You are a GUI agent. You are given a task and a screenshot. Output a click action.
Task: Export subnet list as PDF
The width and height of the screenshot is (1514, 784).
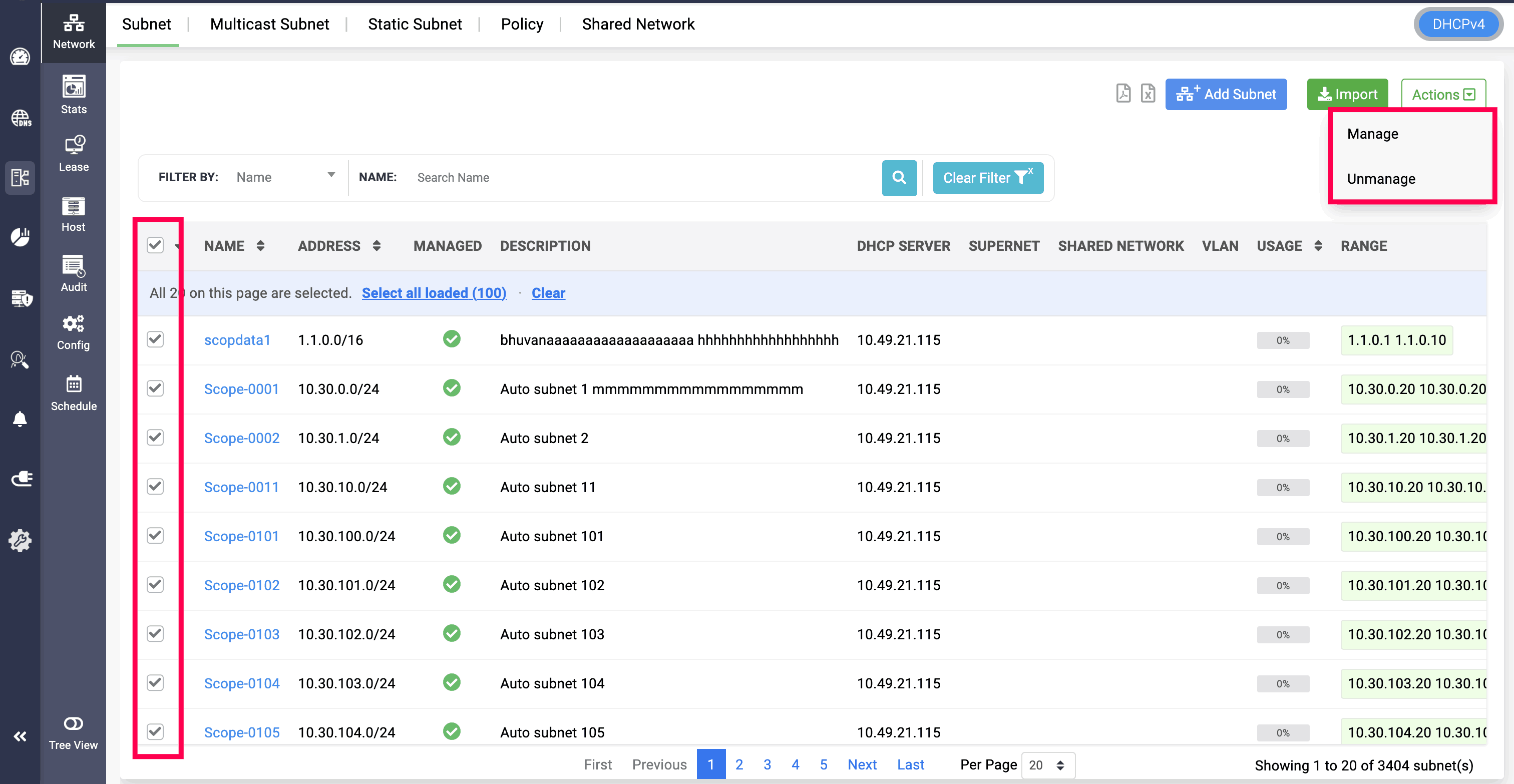(x=1122, y=94)
